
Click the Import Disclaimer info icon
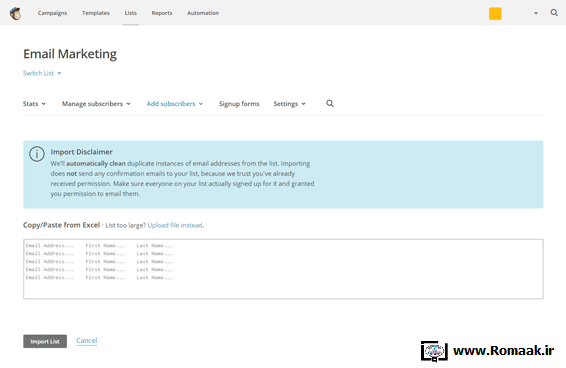(37, 154)
